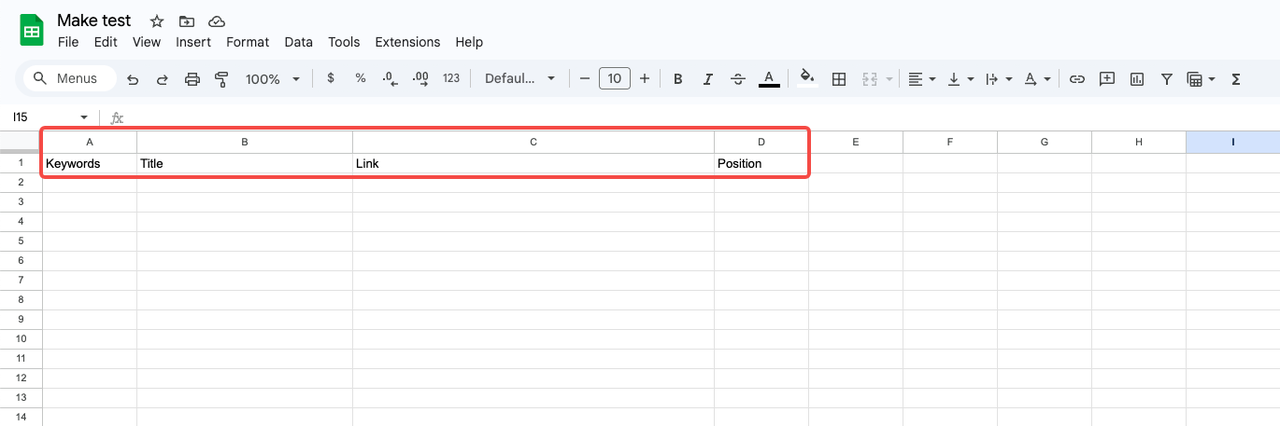Open the font family dropdown
Viewport: 1280px width, 426px height.
point(519,79)
